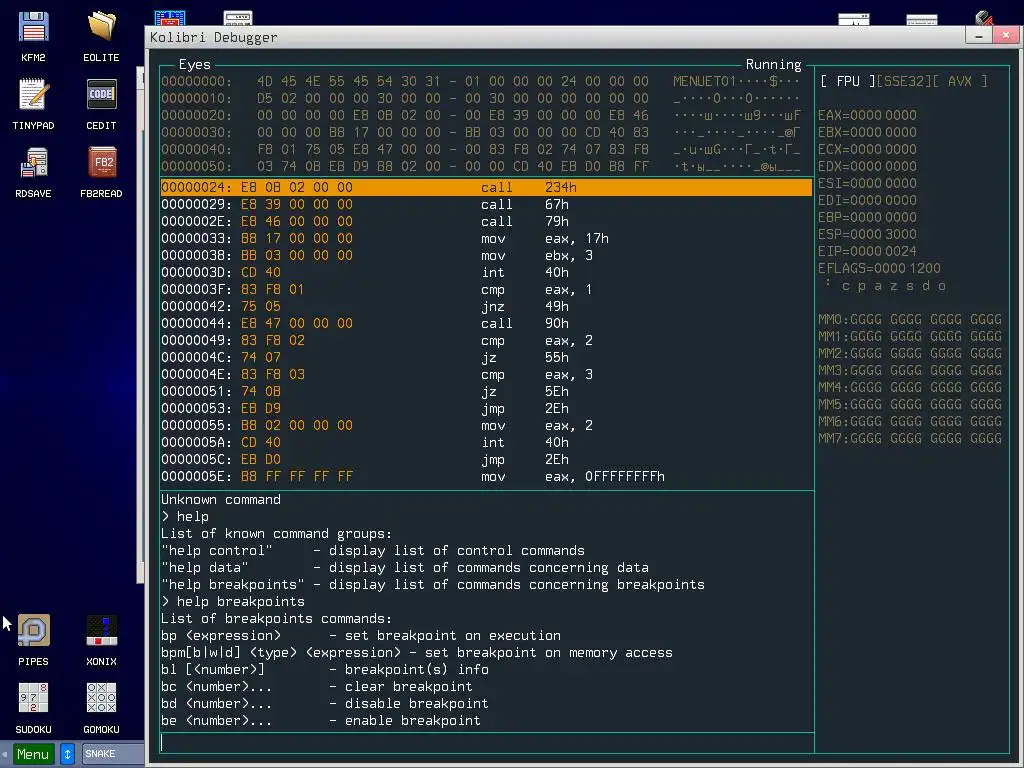Click the EFLAGS=0000 1200 value
Image resolution: width=1024 pixels, height=768 pixels.
click(x=879, y=268)
